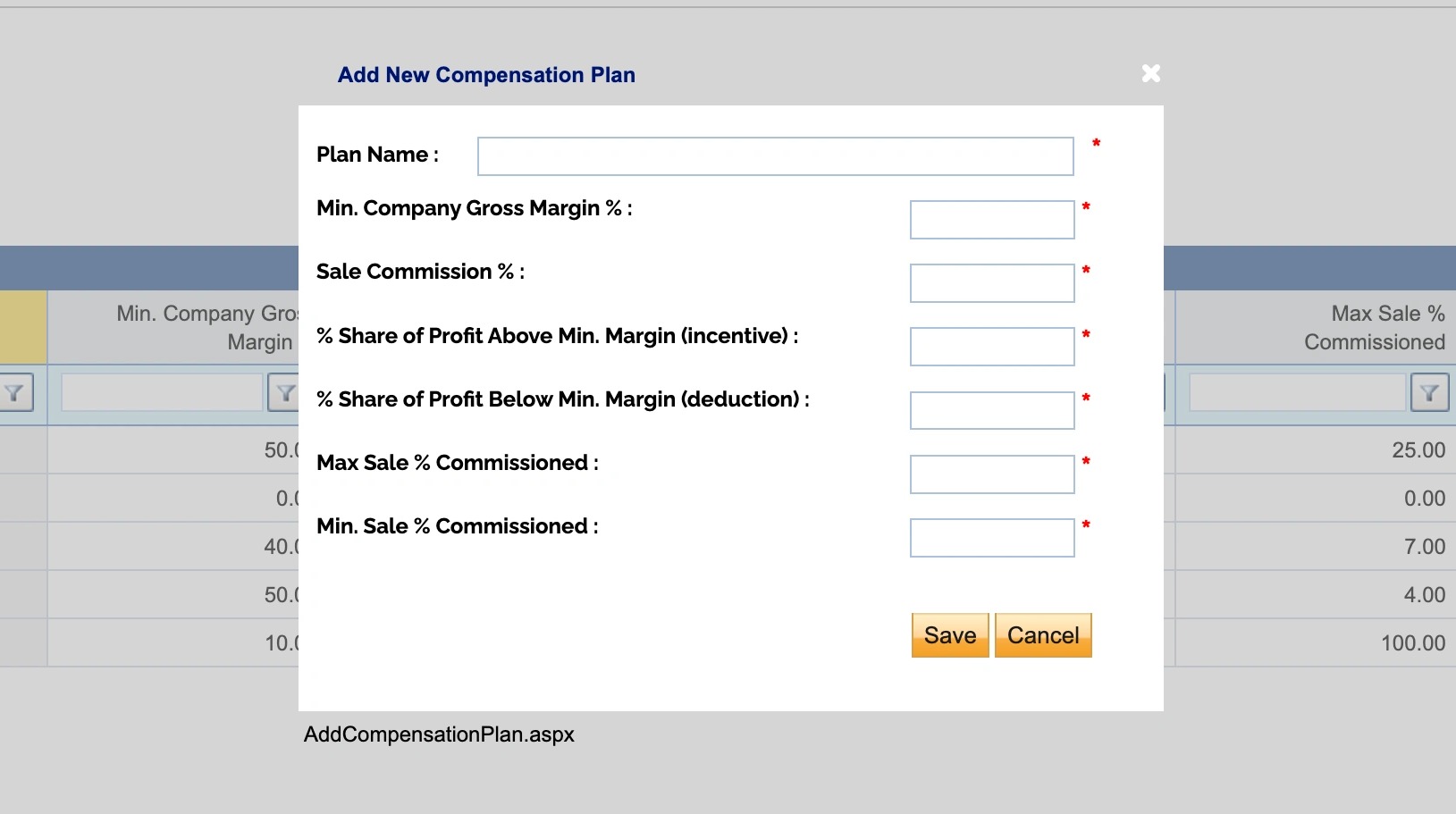Viewport: 1456px width, 814px height.
Task: Cancel adding the compensation plan
Action: tap(1043, 635)
